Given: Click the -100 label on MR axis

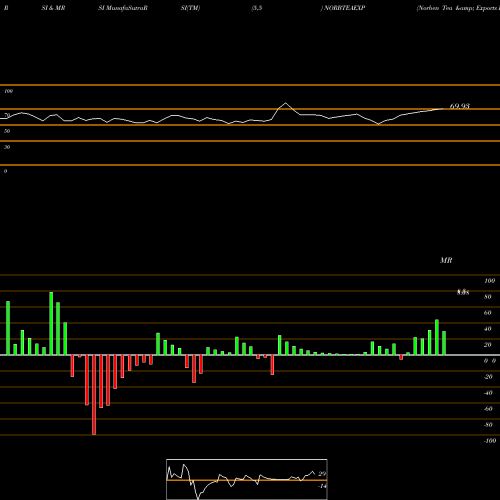Looking at the screenshot, I should (489, 441).
